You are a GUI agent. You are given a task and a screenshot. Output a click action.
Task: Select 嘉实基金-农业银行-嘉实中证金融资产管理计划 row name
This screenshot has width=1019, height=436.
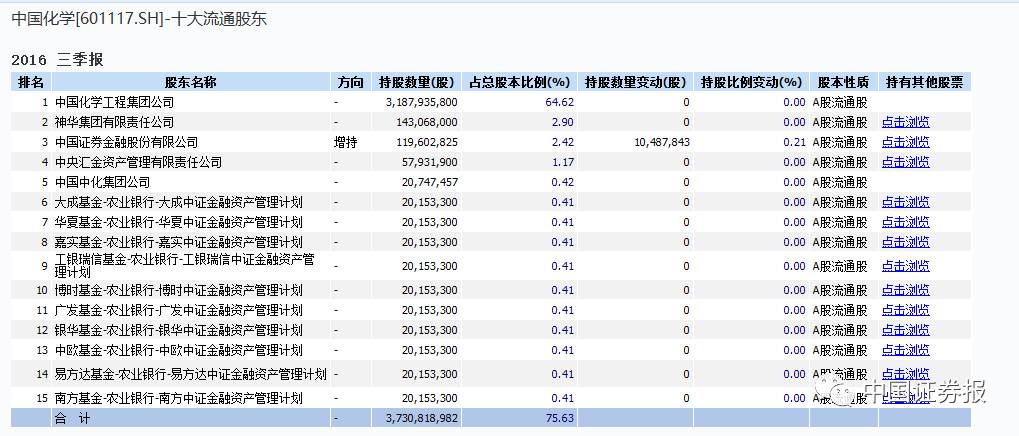pos(179,242)
